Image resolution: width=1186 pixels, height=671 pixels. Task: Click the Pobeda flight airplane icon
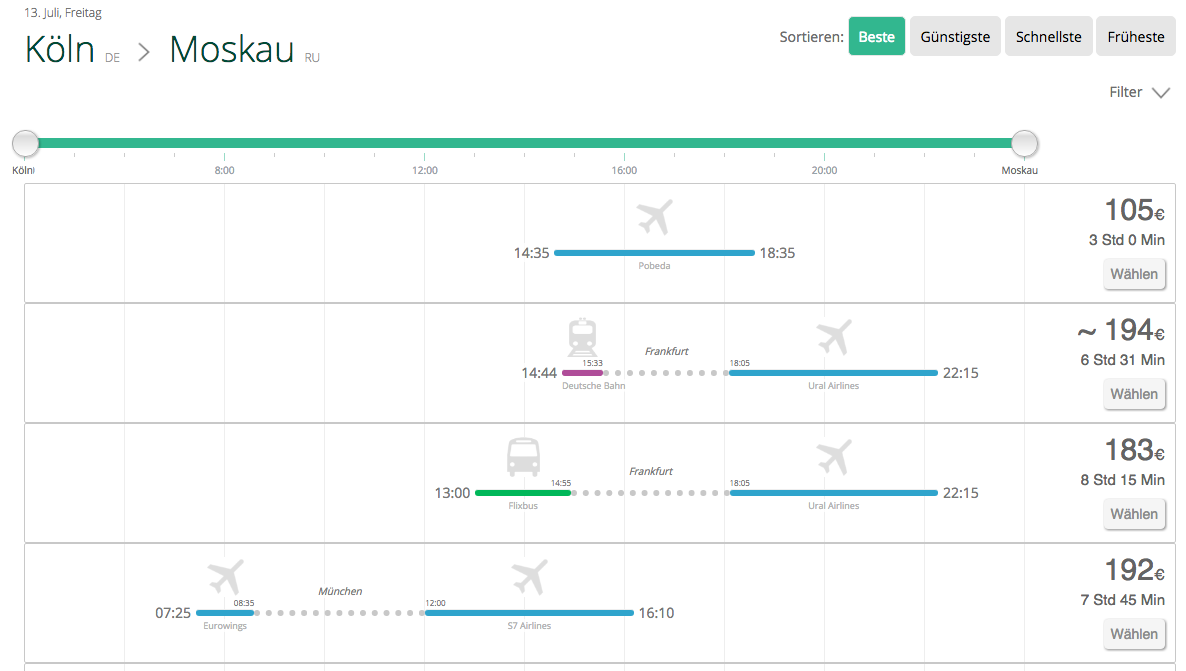pos(654,218)
